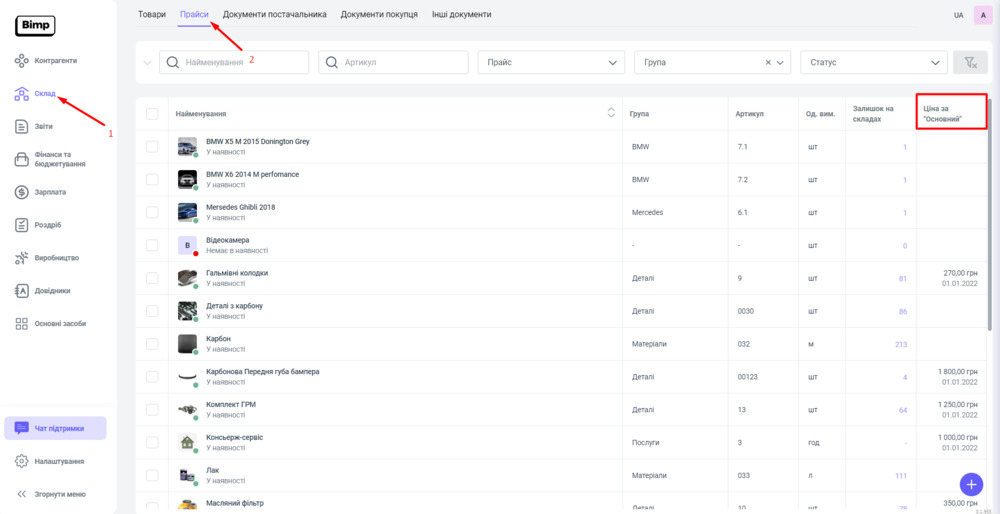This screenshot has width=1000, height=514.
Task: Toggle select-all checkbox in table header
Action: coord(152,114)
